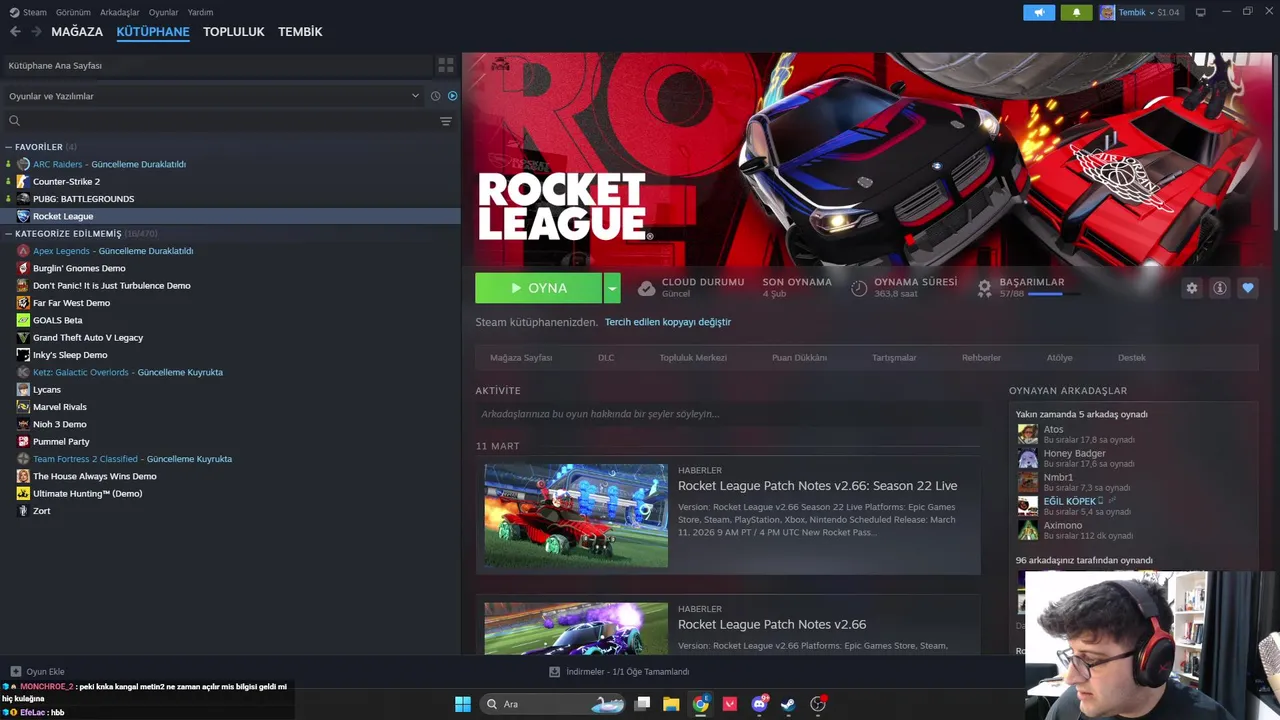Image resolution: width=1280 pixels, height=720 pixels.
Task: Open Season 22 patch notes thumbnail
Action: pos(576,516)
